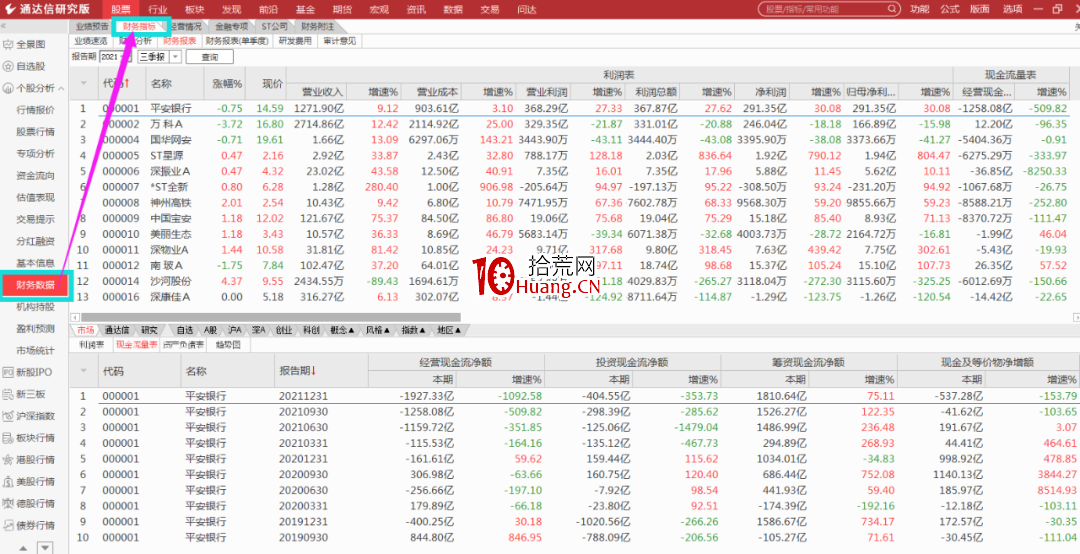Image resolution: width=1080 pixels, height=554 pixels.
Task: Open 估值表现 in sidebar
Action: click(x=35, y=198)
